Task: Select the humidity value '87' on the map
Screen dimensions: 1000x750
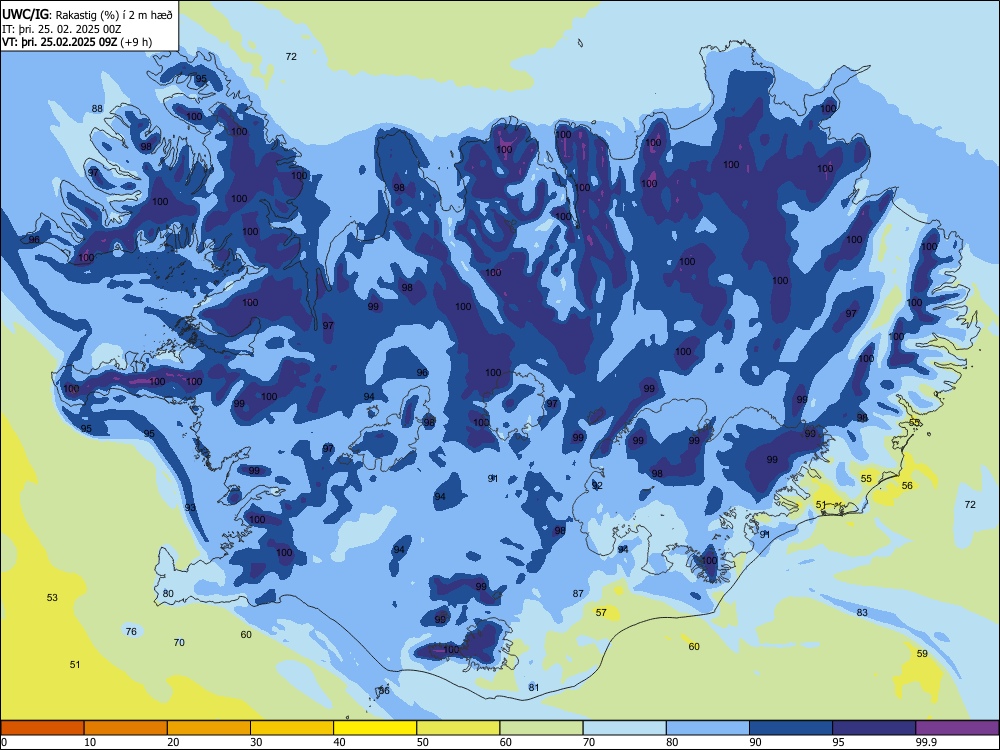Action: [x=578, y=593]
